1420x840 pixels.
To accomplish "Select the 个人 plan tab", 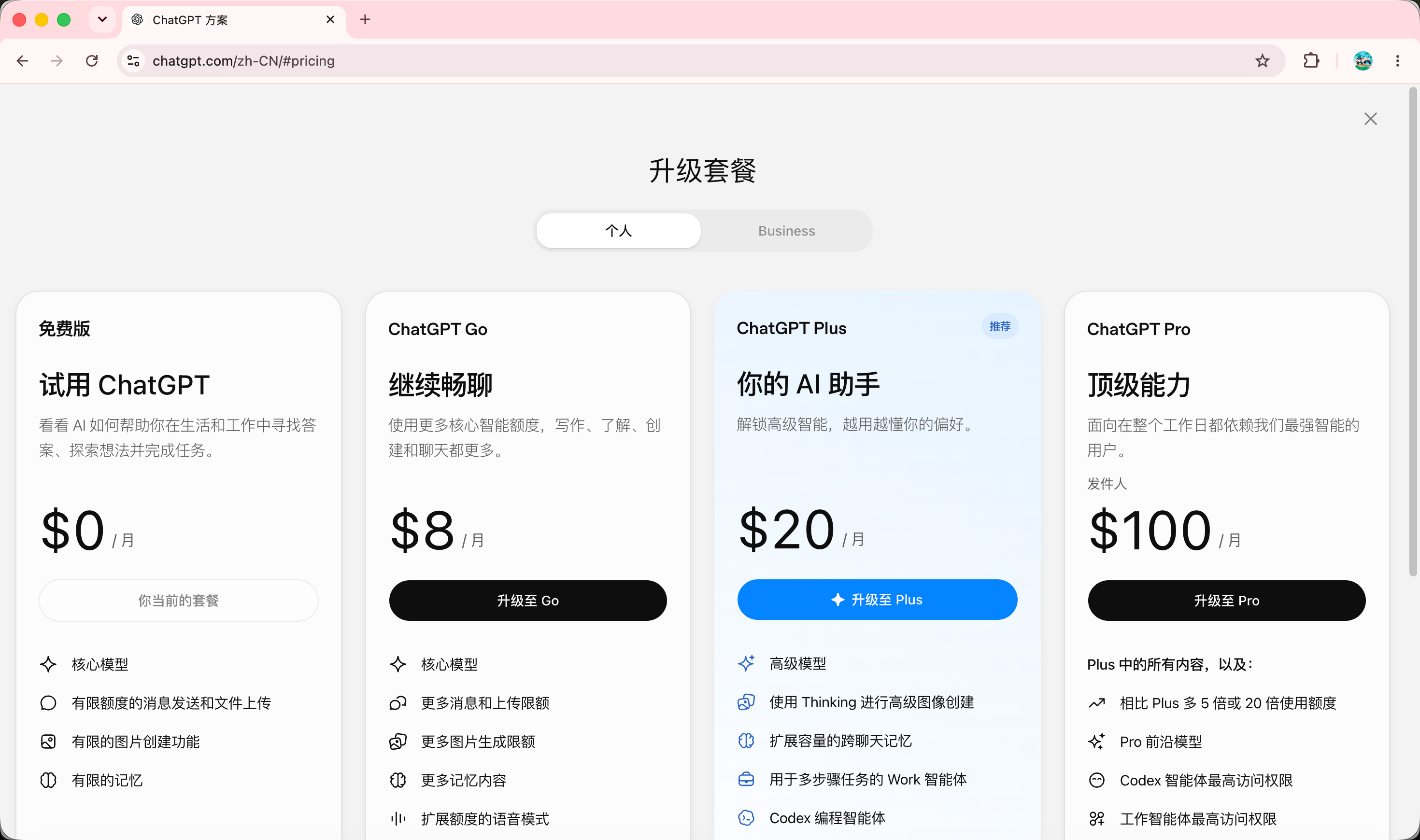I will 618,231.
